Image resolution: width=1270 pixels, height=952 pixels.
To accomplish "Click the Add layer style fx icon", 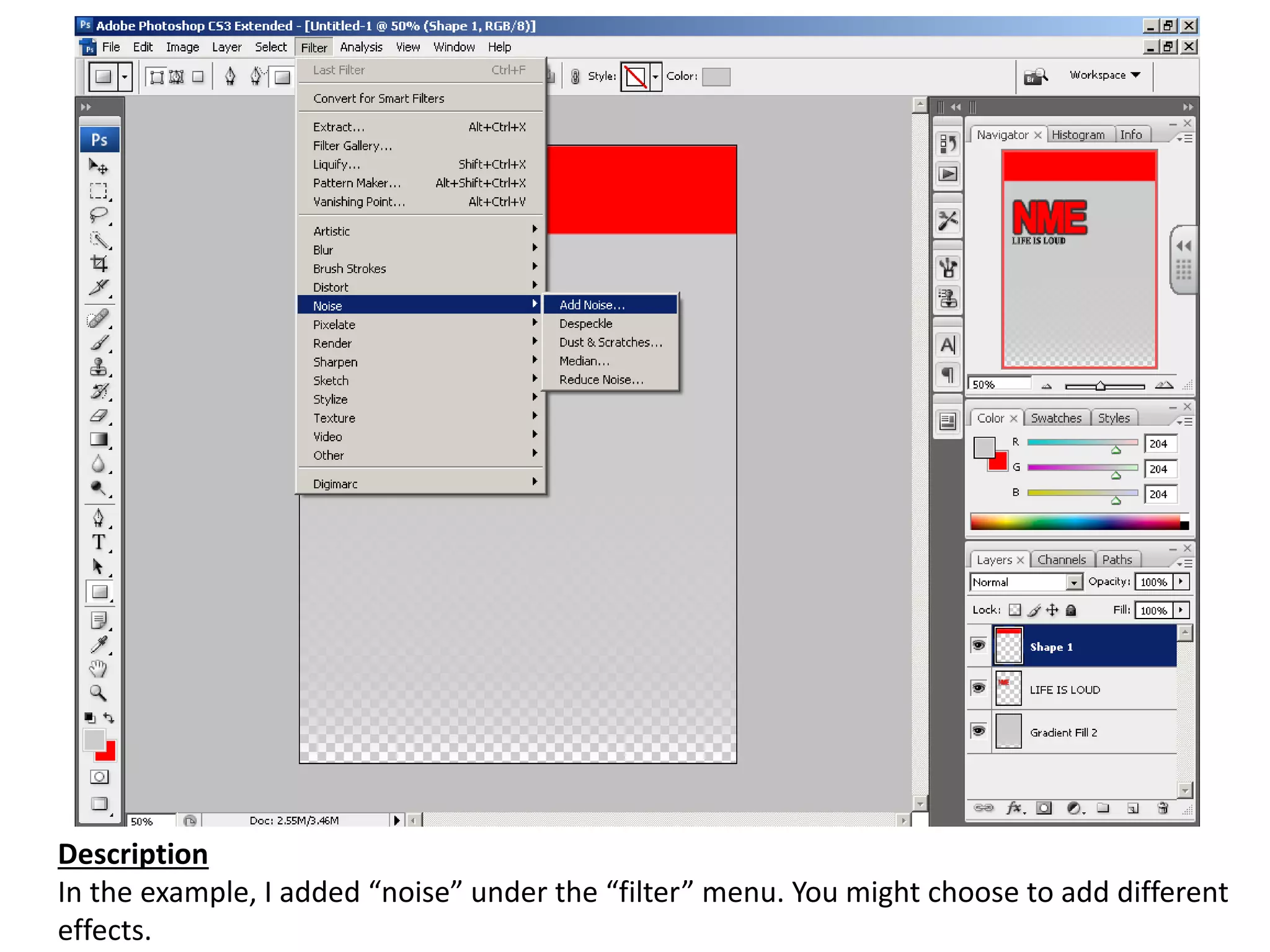I will 1015,808.
